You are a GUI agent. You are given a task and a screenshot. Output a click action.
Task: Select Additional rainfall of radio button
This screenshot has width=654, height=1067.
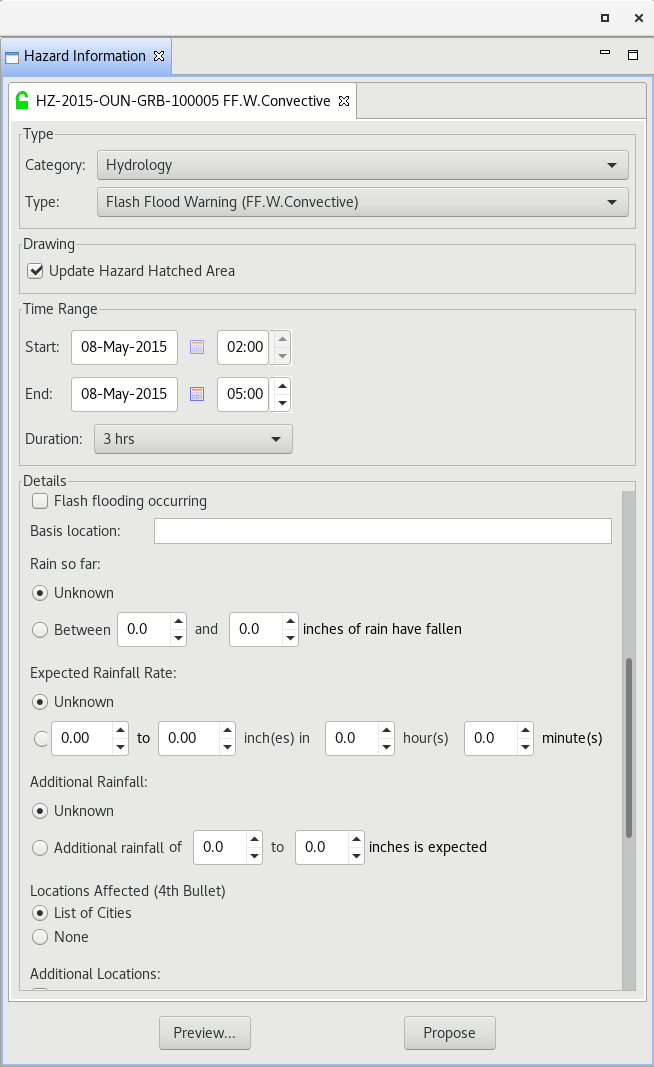[x=40, y=847]
